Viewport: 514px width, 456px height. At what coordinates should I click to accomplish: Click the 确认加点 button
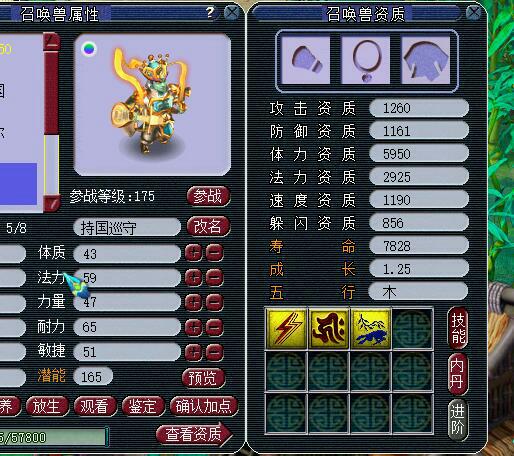204,406
